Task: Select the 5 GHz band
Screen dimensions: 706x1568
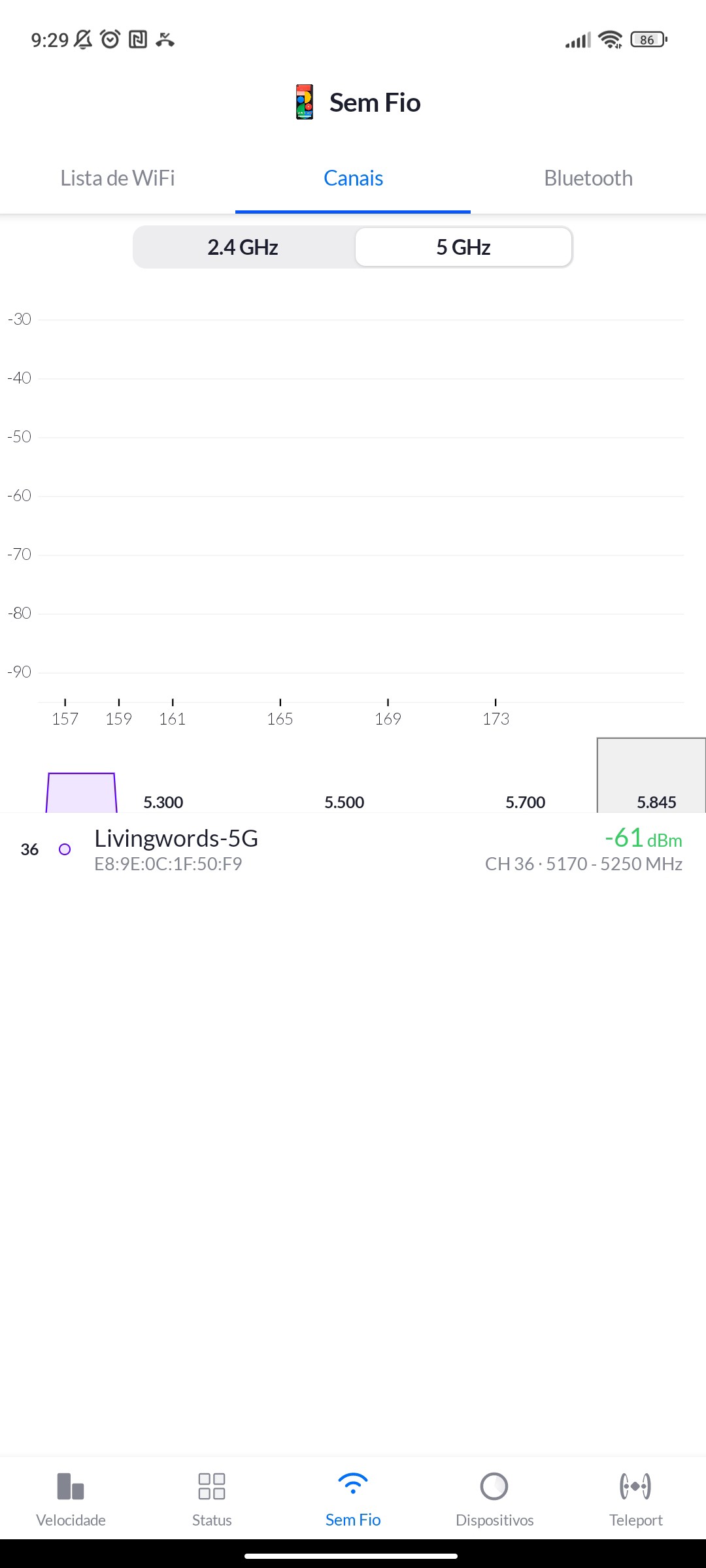Action: (463, 248)
